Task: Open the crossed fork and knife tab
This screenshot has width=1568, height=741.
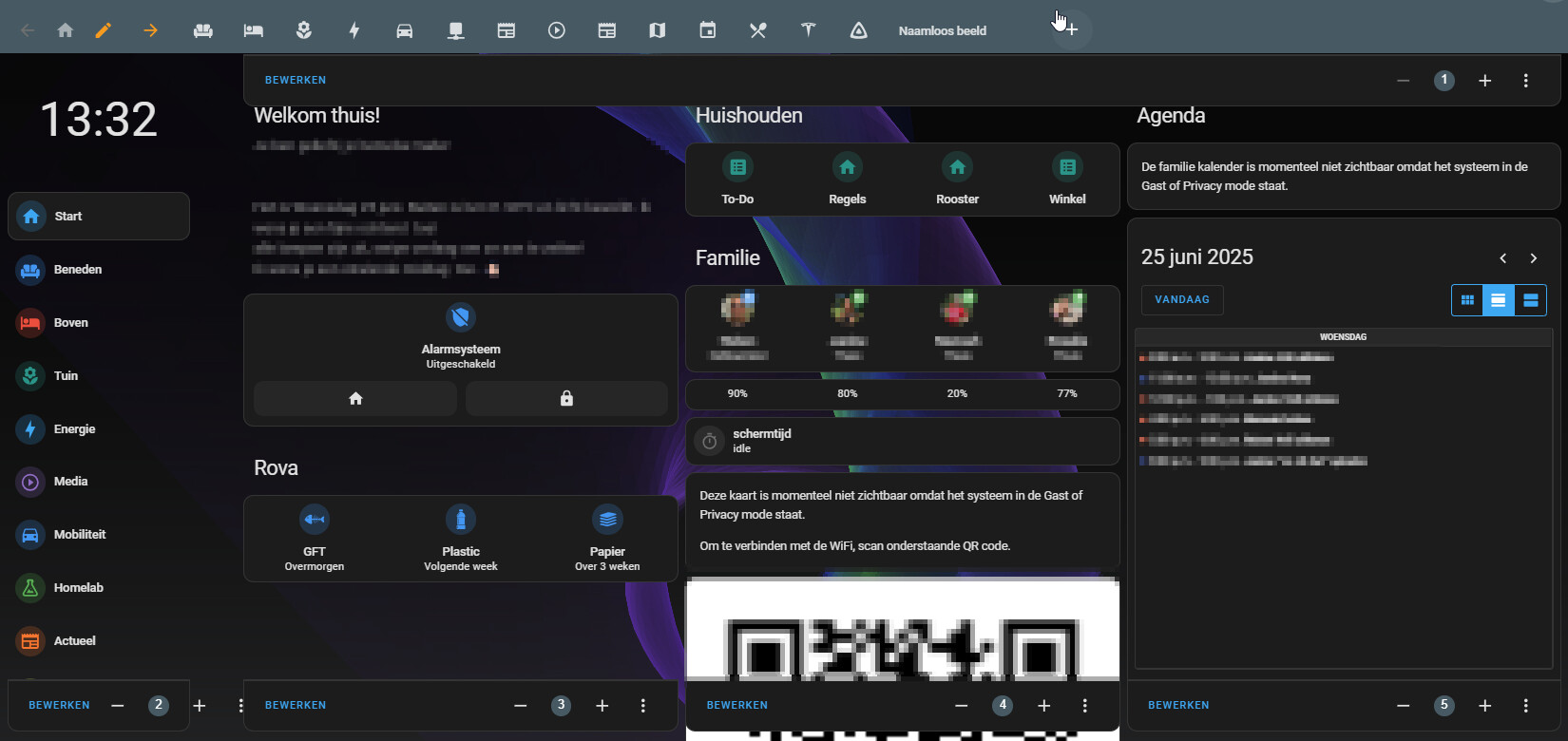Action: 757,30
